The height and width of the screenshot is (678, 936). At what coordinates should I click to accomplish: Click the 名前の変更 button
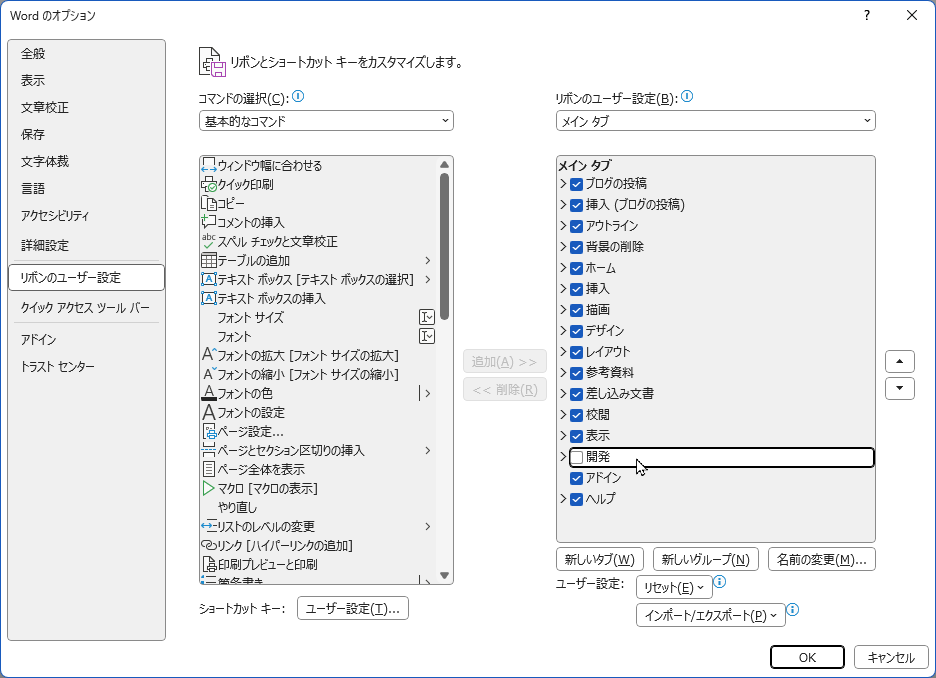coord(821,559)
